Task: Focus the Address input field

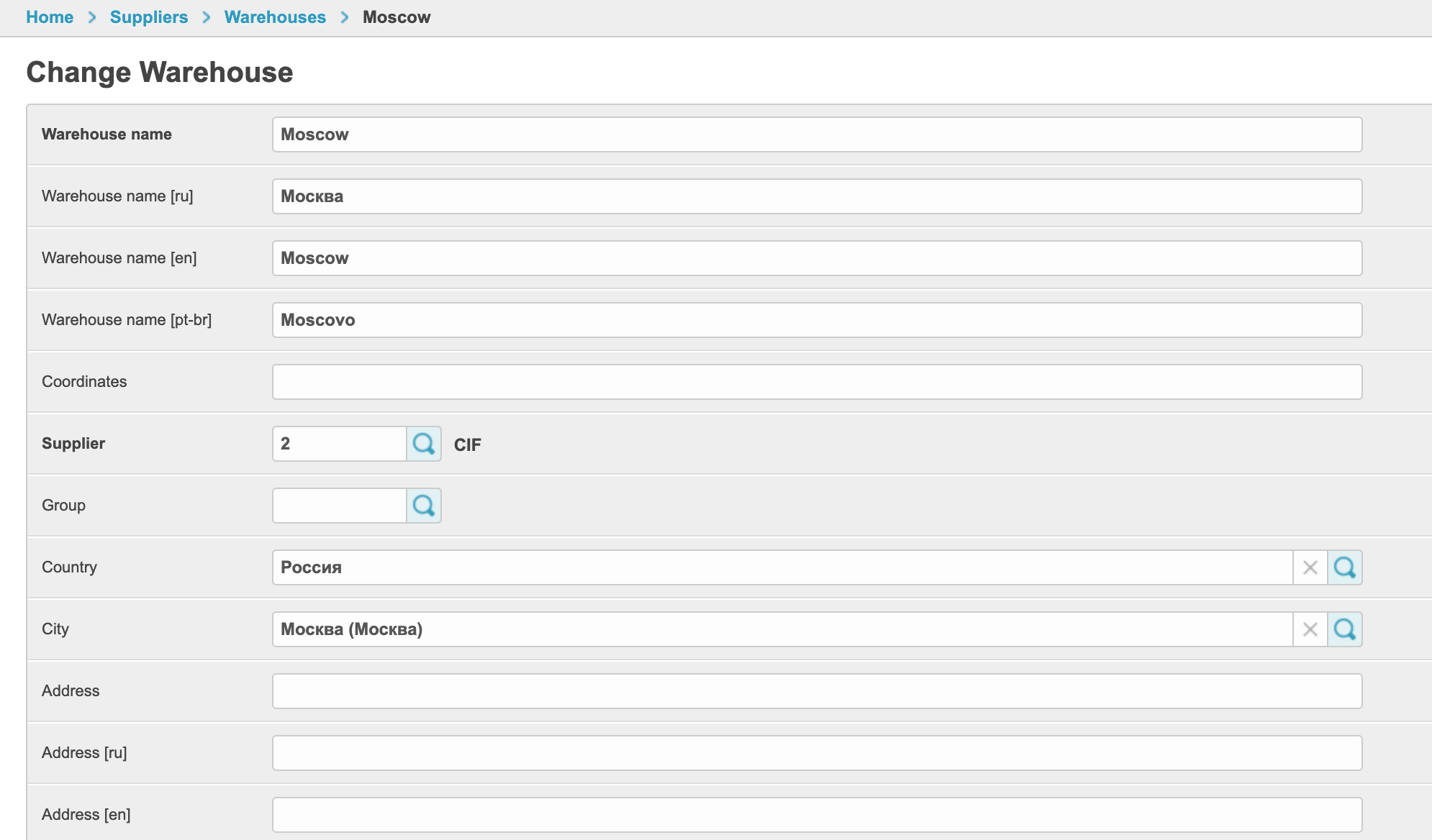Action: (x=817, y=691)
